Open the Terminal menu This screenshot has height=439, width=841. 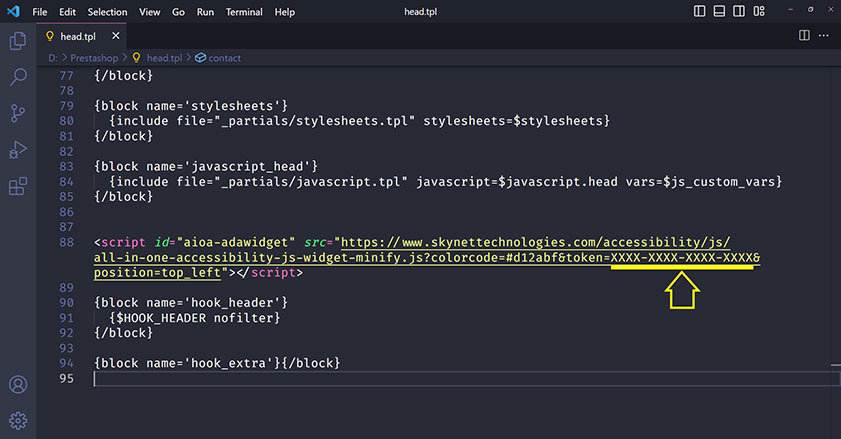[x=244, y=12]
